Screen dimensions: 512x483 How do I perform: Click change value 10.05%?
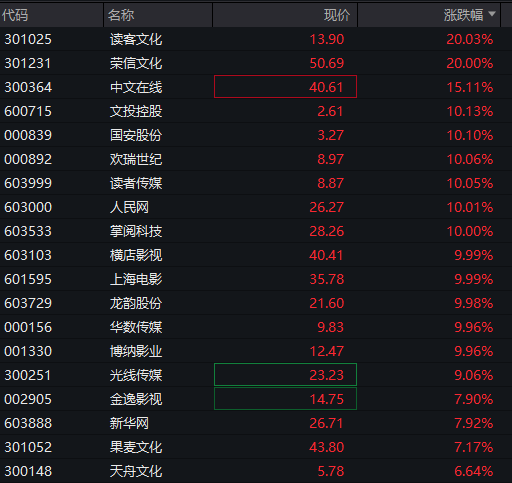point(470,183)
